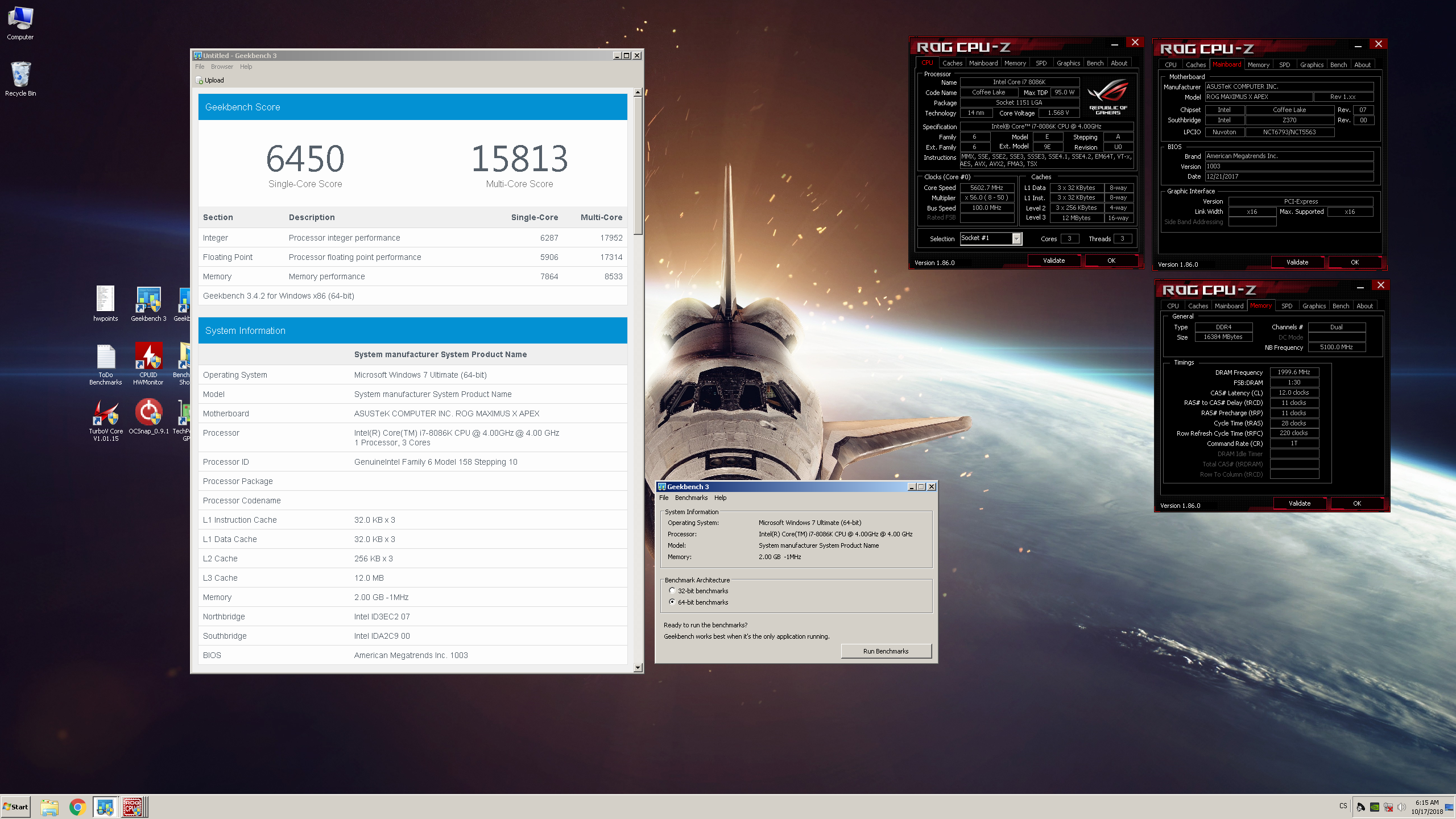The width and height of the screenshot is (1456, 819).
Task: Click the disconnected network tray icon
Action: click(1388, 807)
